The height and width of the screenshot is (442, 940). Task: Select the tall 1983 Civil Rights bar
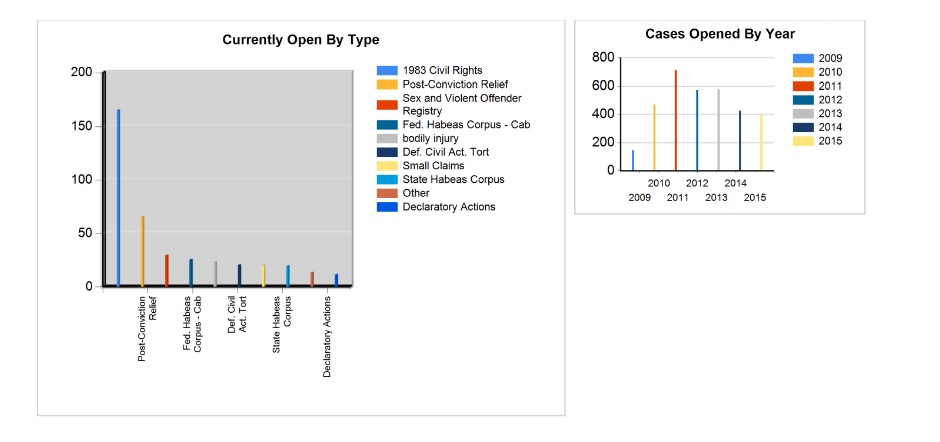[118, 198]
